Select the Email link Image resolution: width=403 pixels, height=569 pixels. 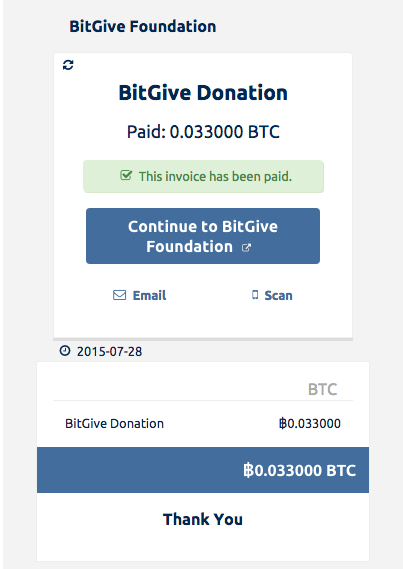[x=140, y=295]
